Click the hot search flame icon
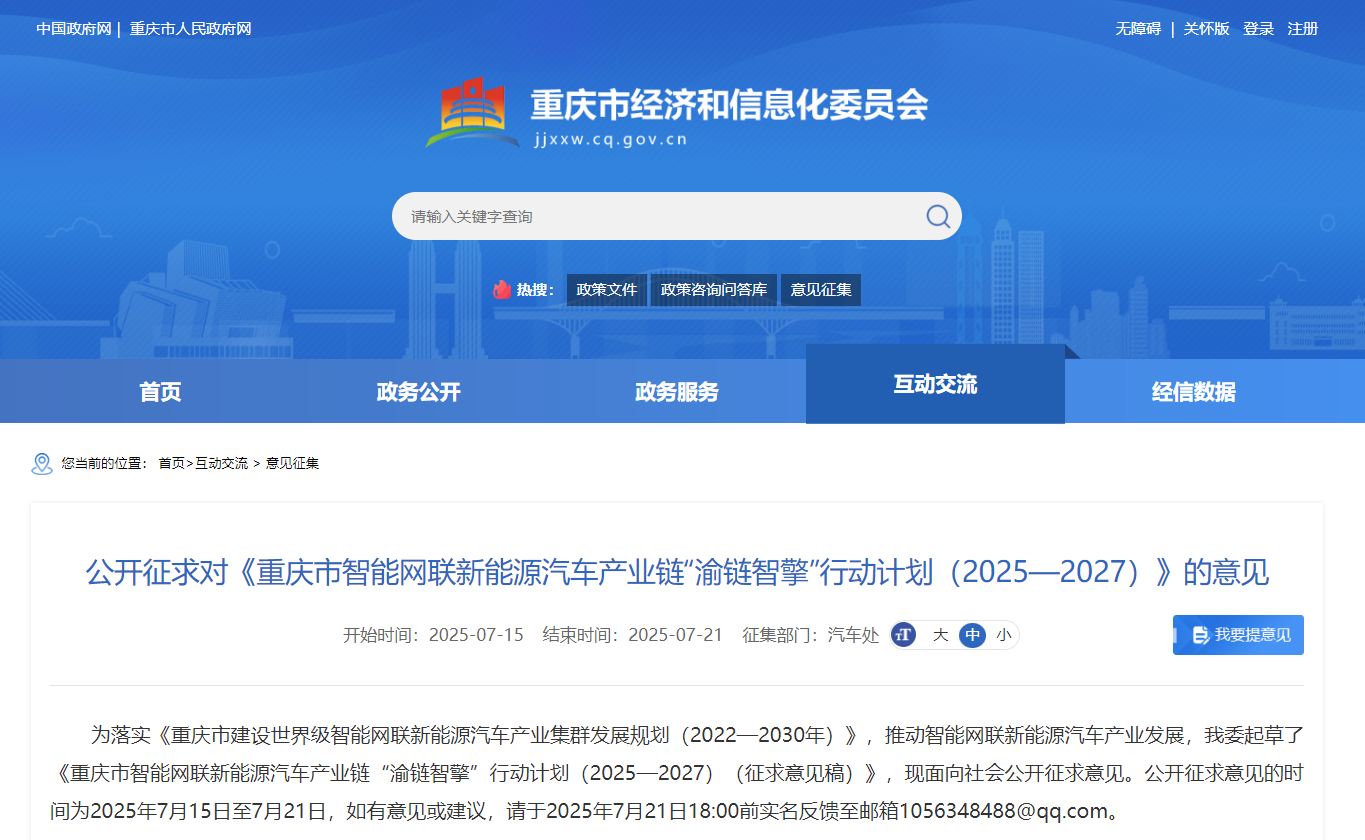The width and height of the screenshot is (1365, 840). 502,290
